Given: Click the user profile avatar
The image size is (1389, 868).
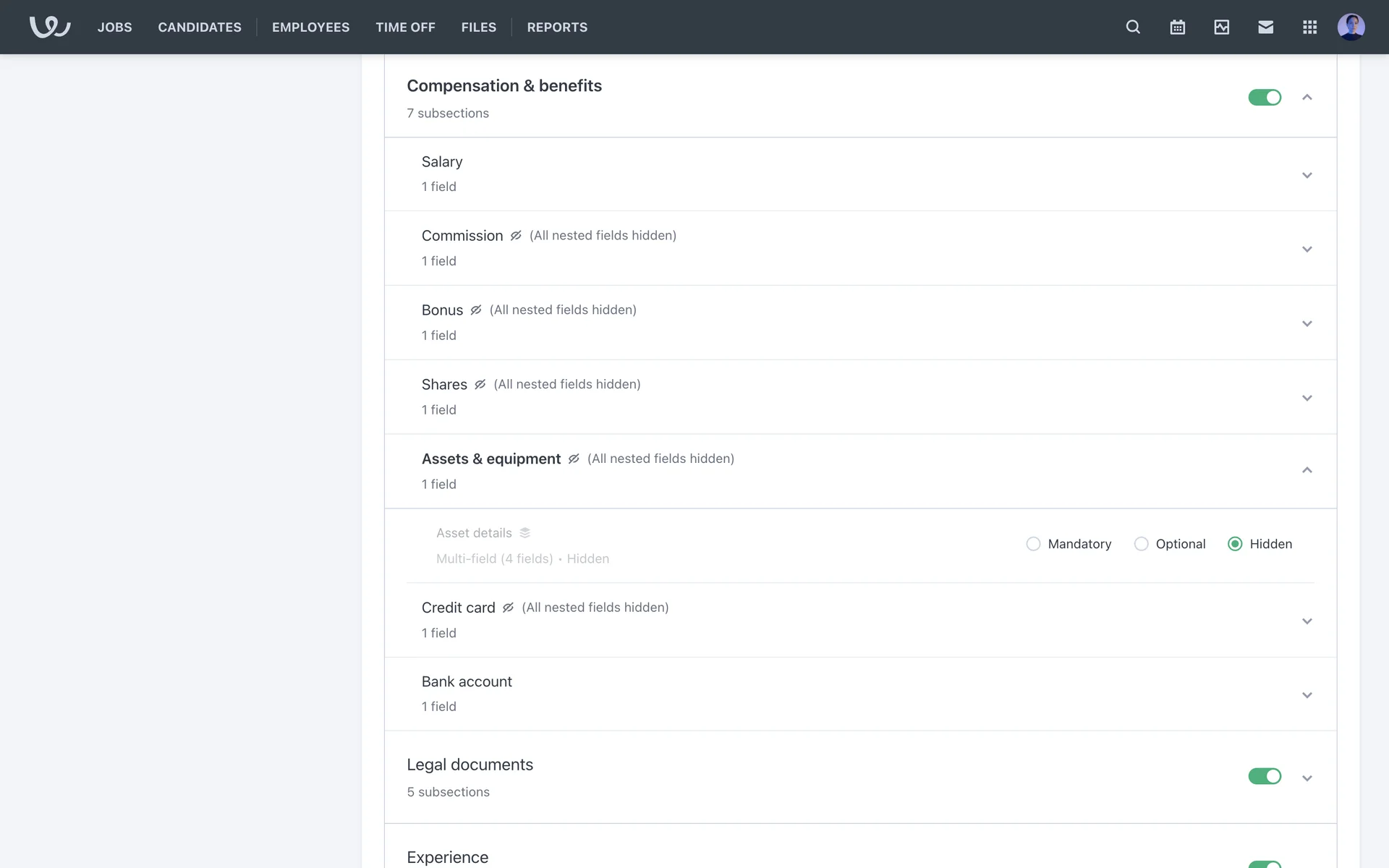Looking at the screenshot, I should point(1351,27).
